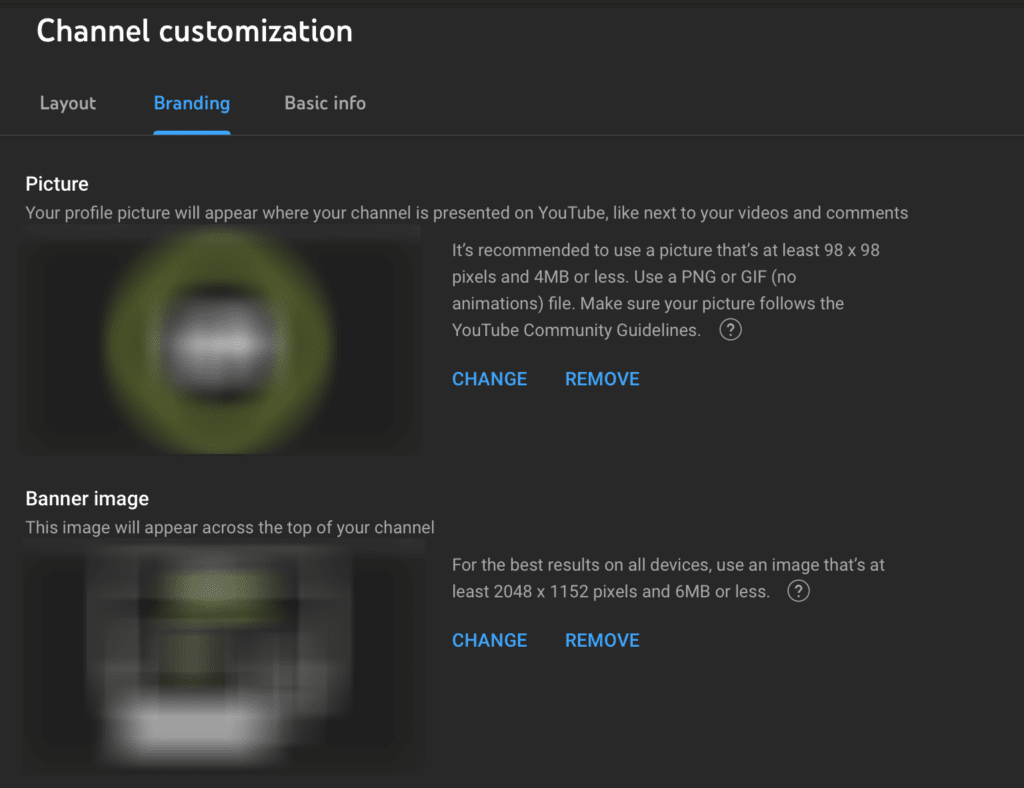1024x788 pixels.
Task: Click REMOVE for the banner image
Action: [x=602, y=640]
